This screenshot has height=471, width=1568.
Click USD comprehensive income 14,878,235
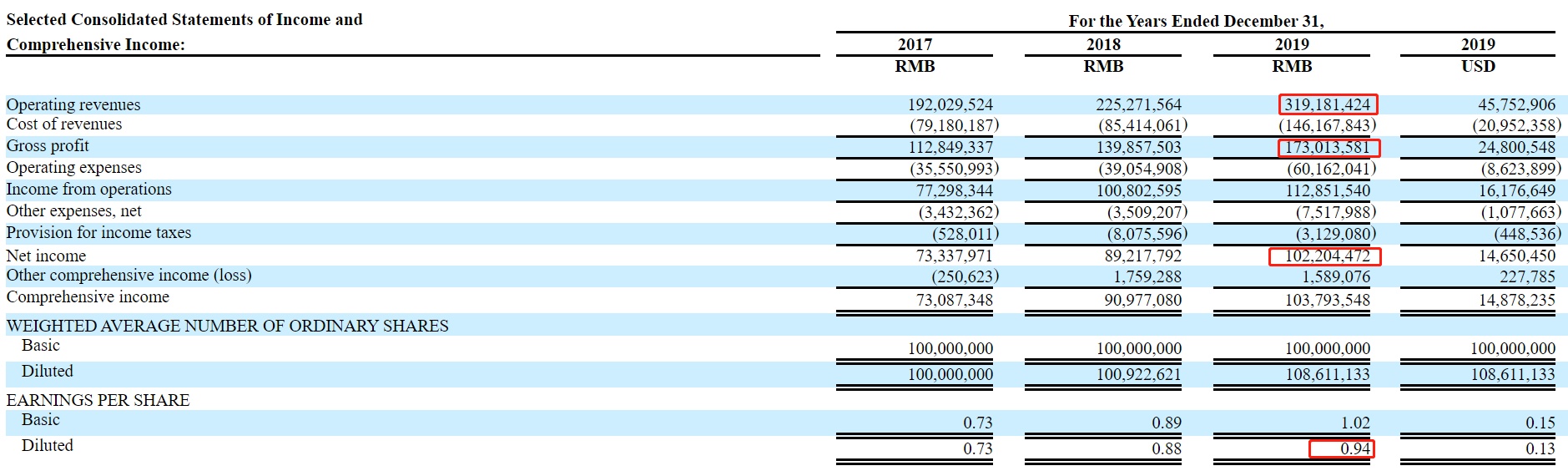click(x=1517, y=301)
